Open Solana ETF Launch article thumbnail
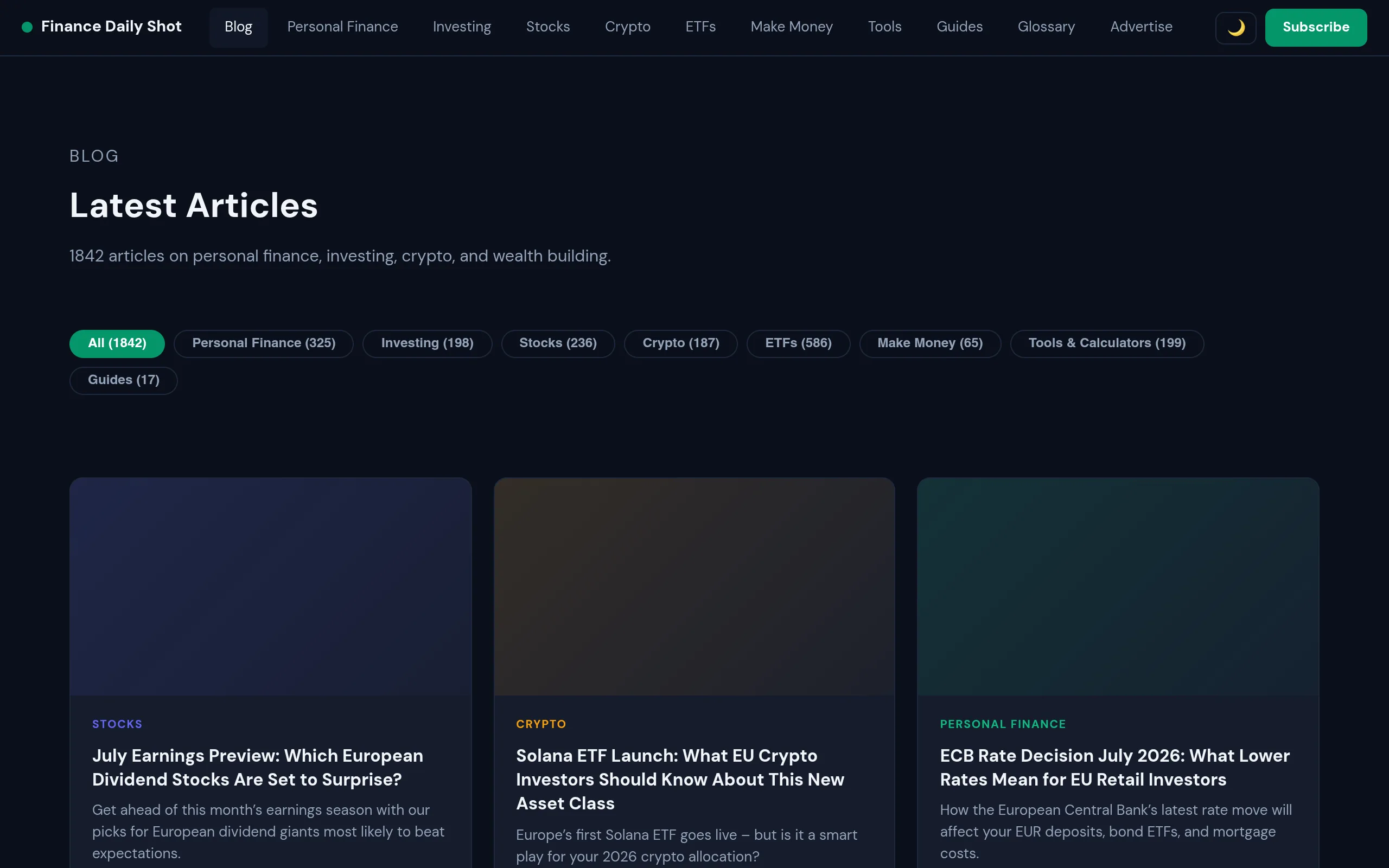Screen dimensions: 1389x868 click(x=694, y=586)
